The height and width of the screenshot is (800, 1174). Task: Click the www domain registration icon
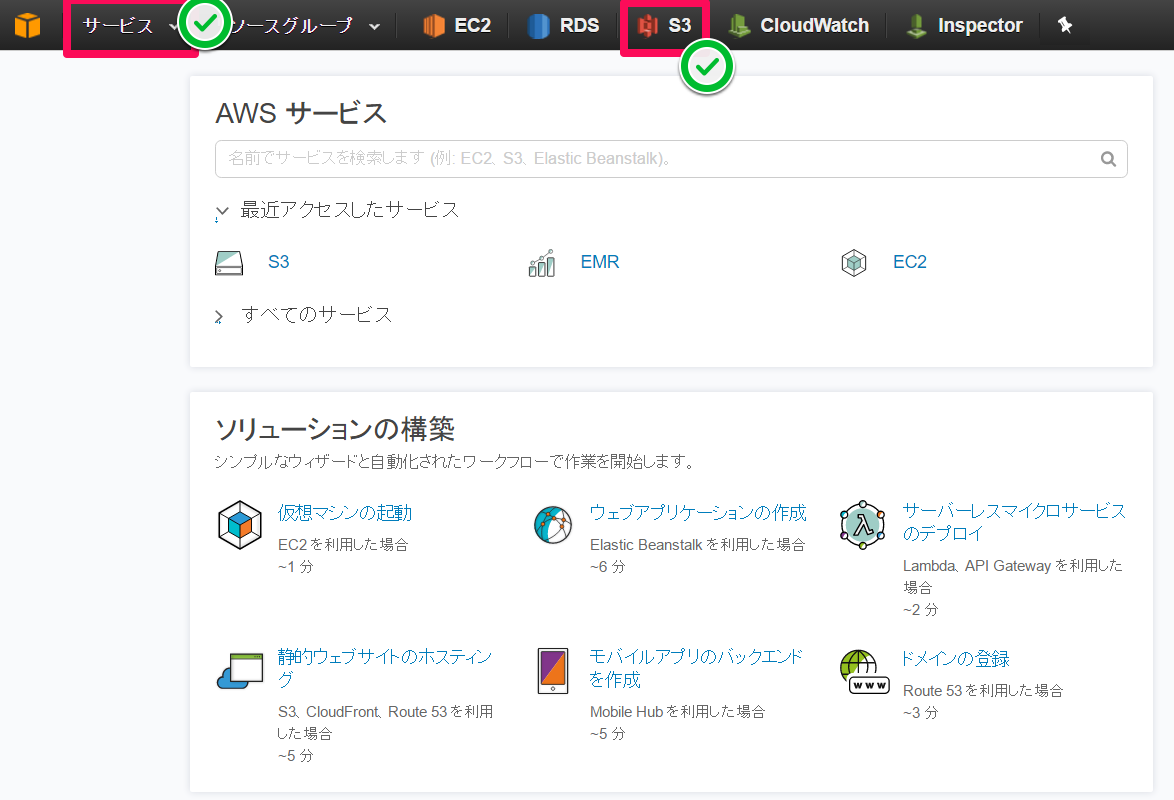coord(864,671)
